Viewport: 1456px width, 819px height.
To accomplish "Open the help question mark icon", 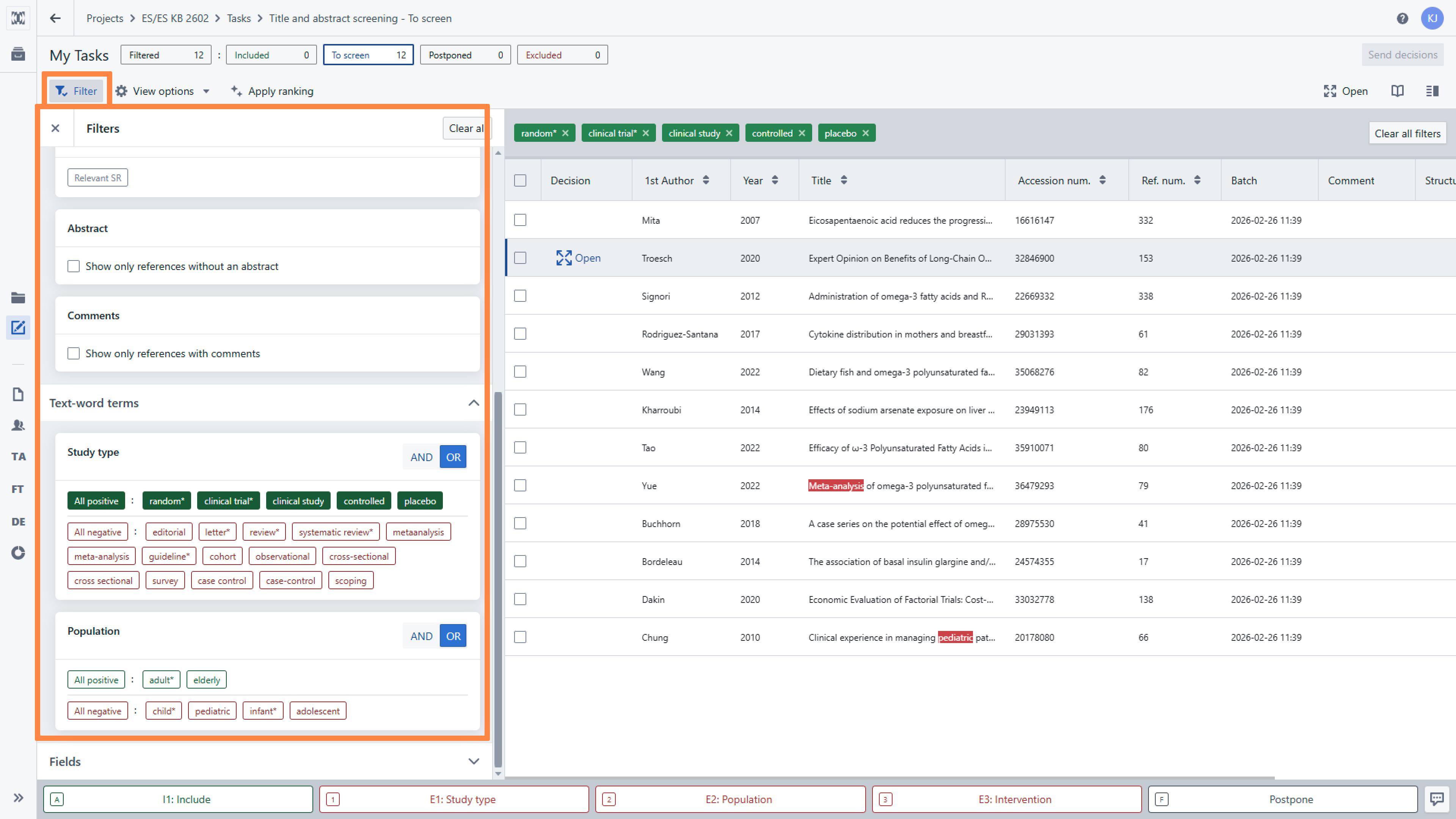I will [x=1402, y=19].
